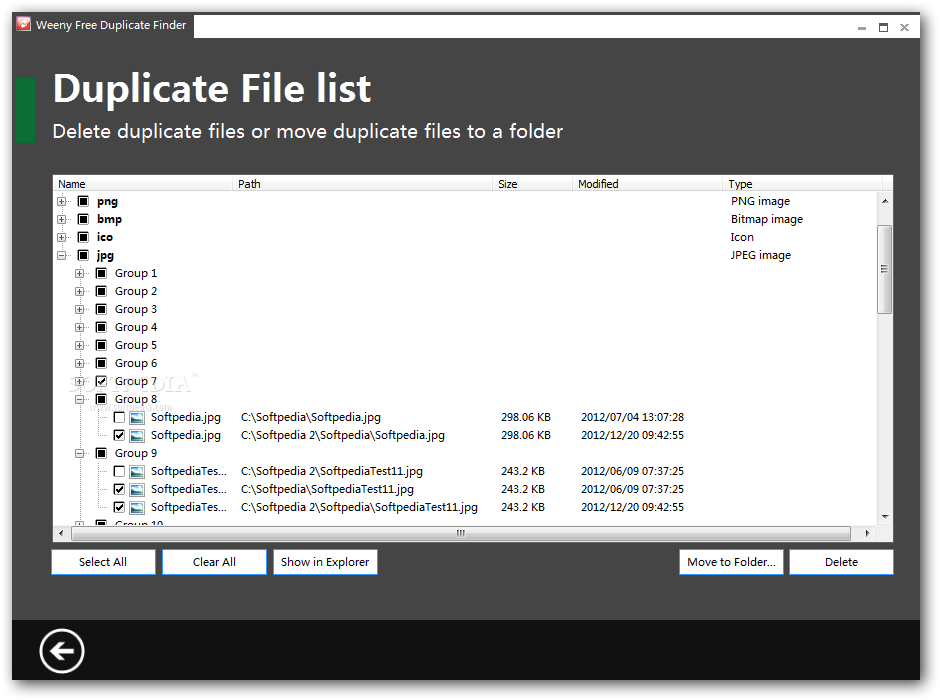Uncheck Softpedia 2\Softpedia\SoftpediaTest11.jpg checkbox

tap(119, 508)
